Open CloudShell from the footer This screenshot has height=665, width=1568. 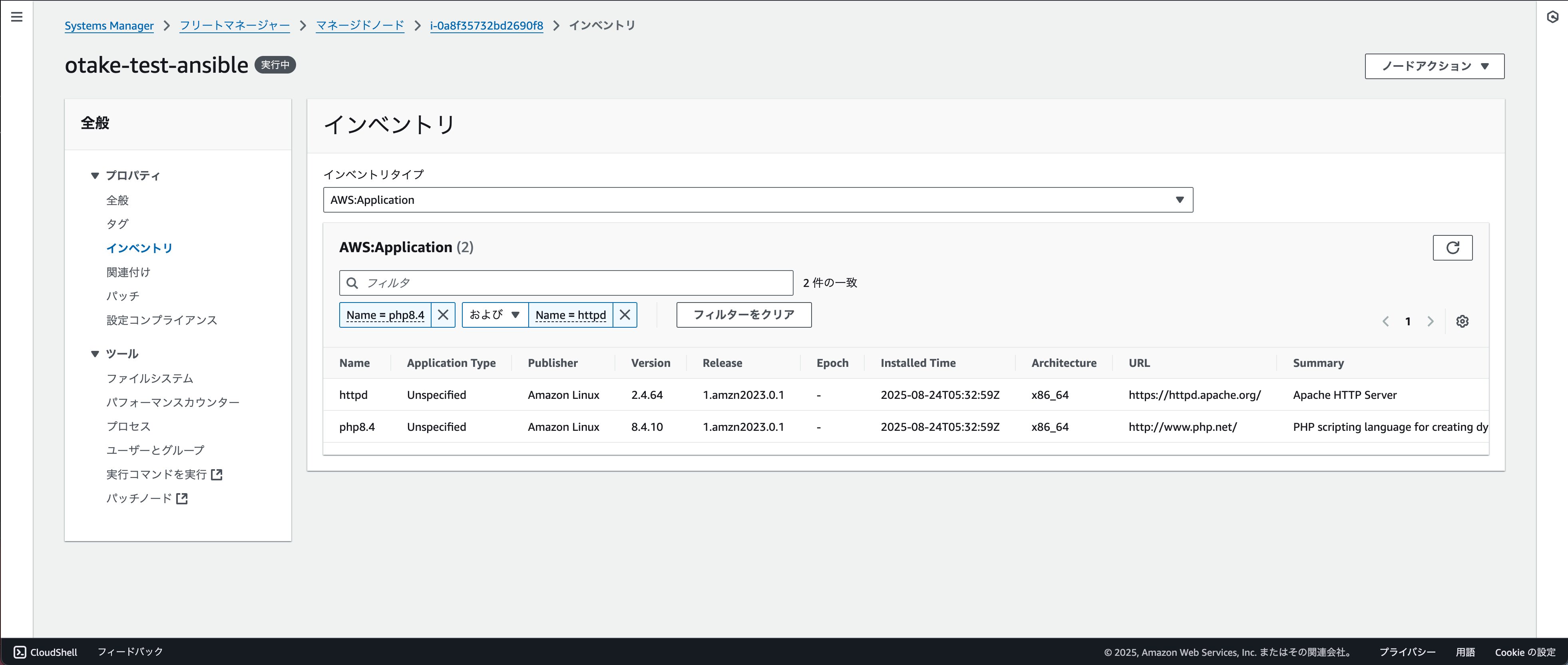[x=46, y=652]
